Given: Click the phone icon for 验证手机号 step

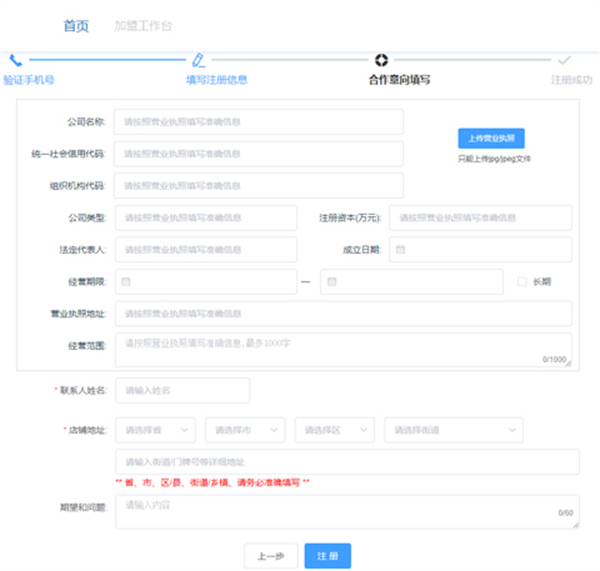Looking at the screenshot, I should [x=16, y=60].
